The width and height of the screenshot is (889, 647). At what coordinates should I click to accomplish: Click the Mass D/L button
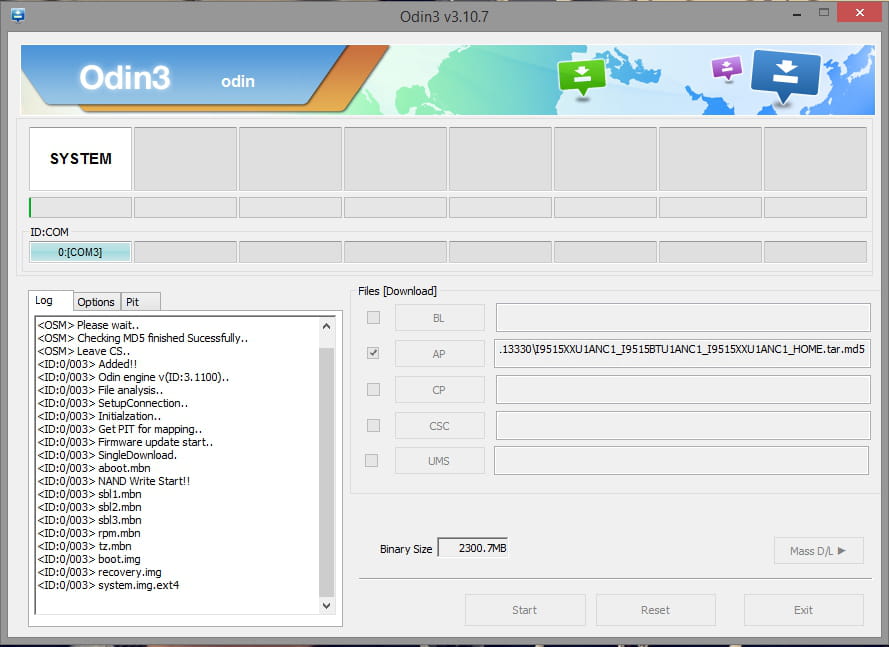(x=818, y=551)
